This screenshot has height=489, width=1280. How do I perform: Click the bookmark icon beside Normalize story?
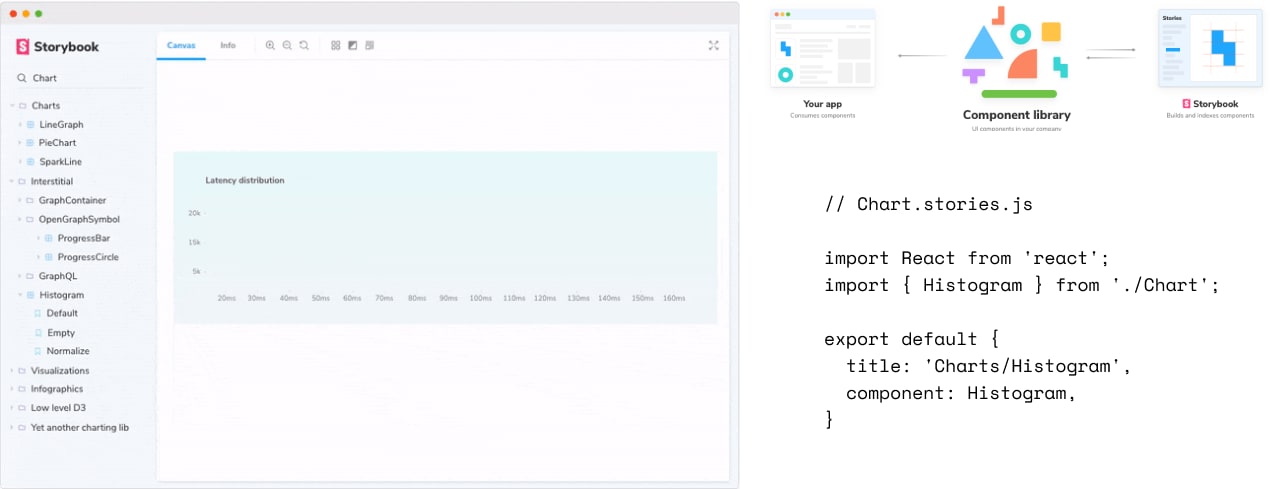[x=38, y=351]
